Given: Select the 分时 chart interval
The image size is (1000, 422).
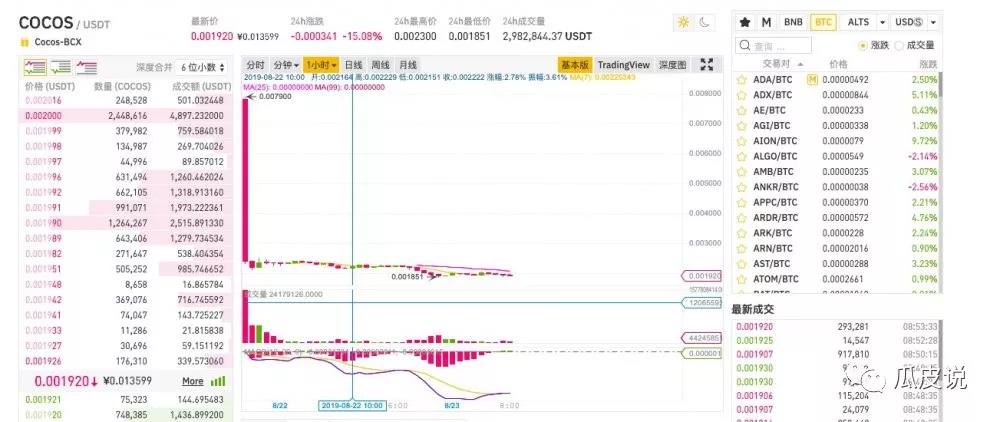Looking at the screenshot, I should [x=255, y=65].
